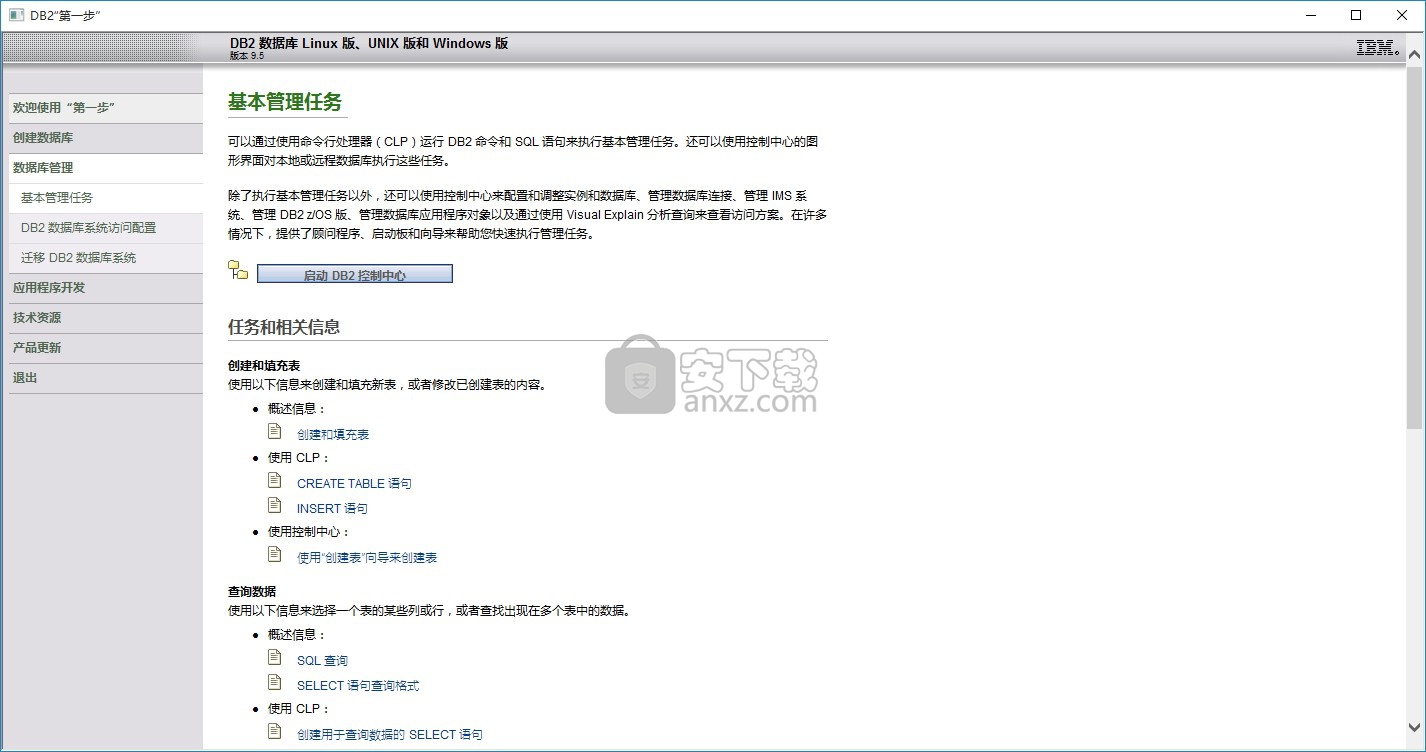The image size is (1426, 752).
Task: Click the 查询数据 bold subheading
Action: [252, 592]
